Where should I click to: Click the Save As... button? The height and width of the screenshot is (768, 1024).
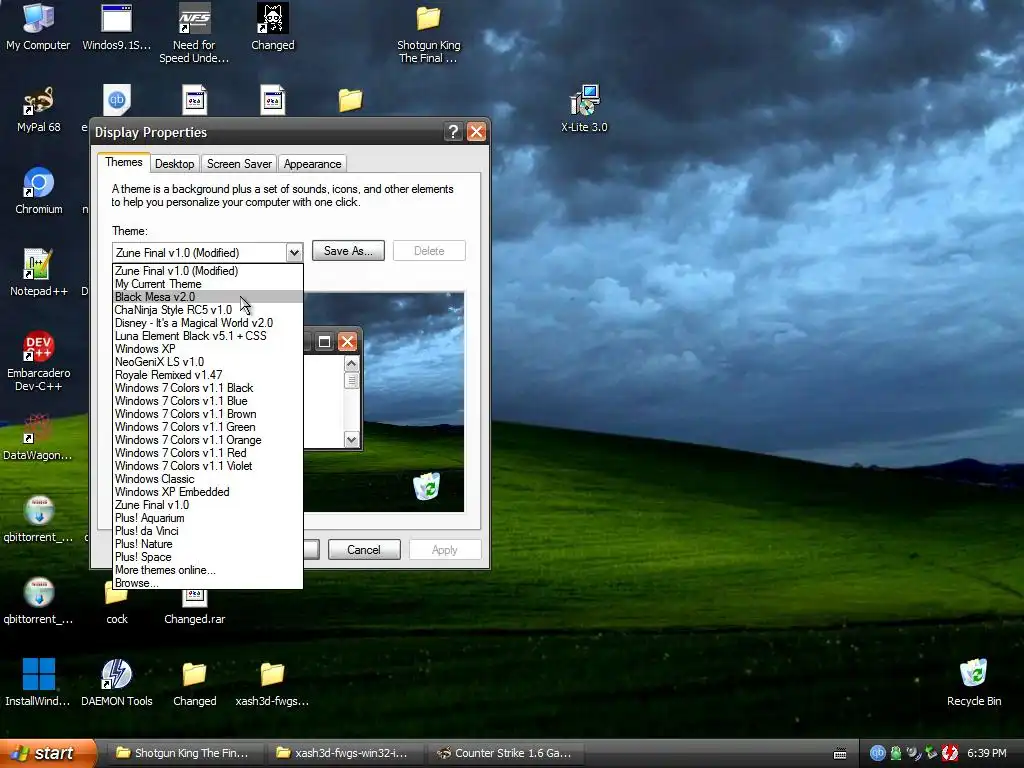348,251
